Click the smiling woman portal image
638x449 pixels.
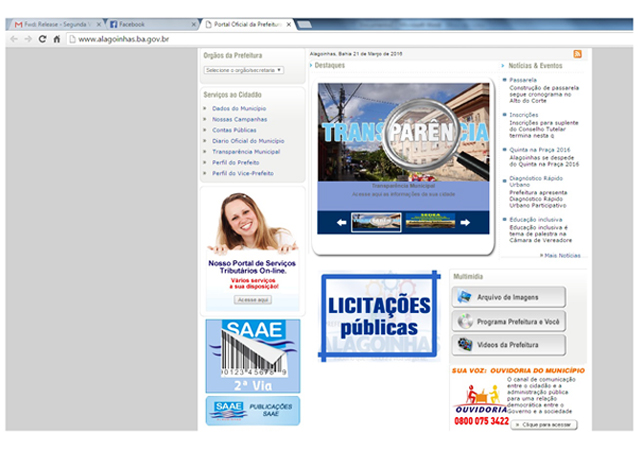(x=252, y=223)
